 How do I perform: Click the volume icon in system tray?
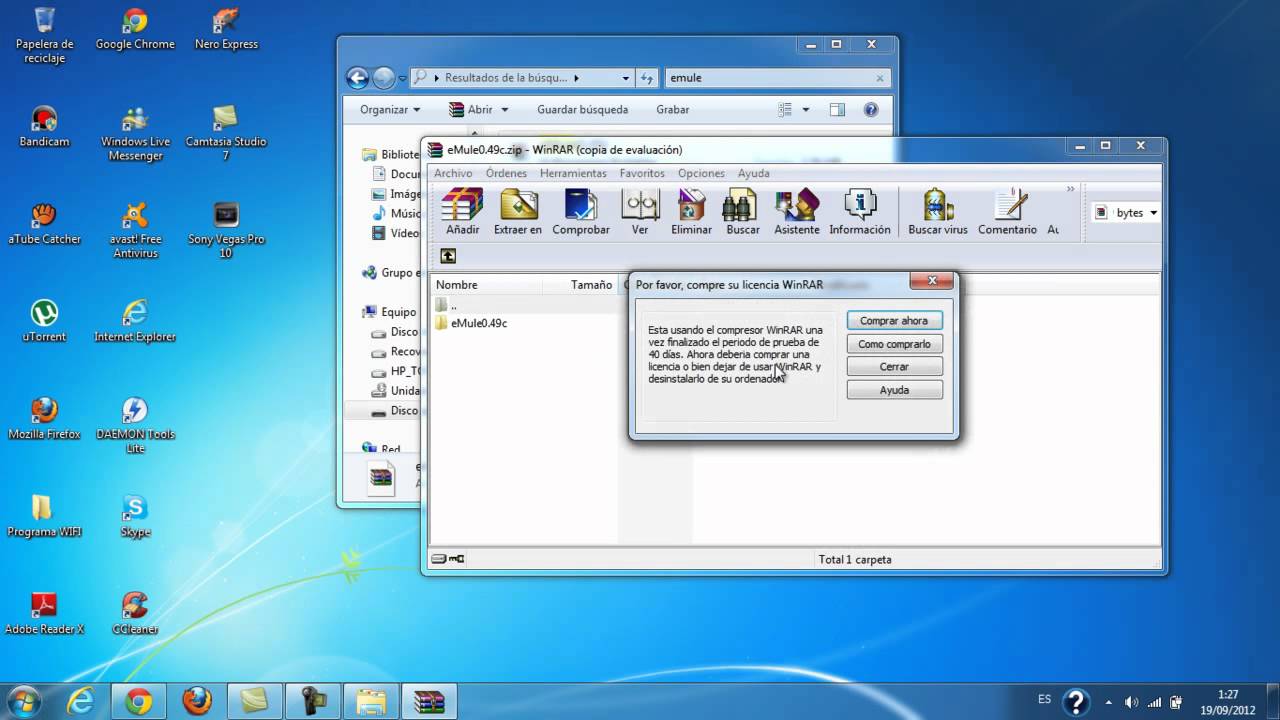coord(1131,701)
